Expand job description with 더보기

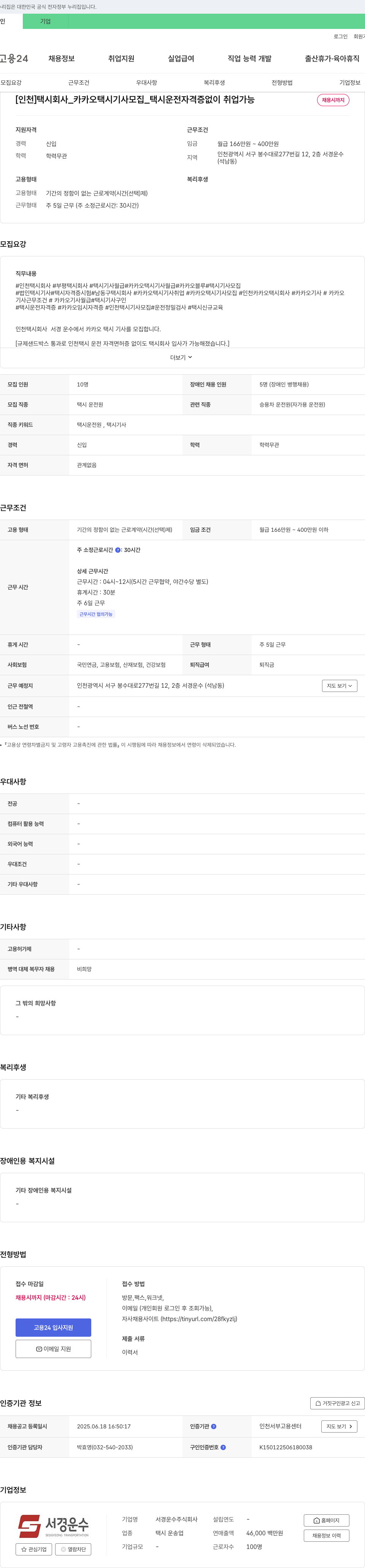[x=181, y=357]
